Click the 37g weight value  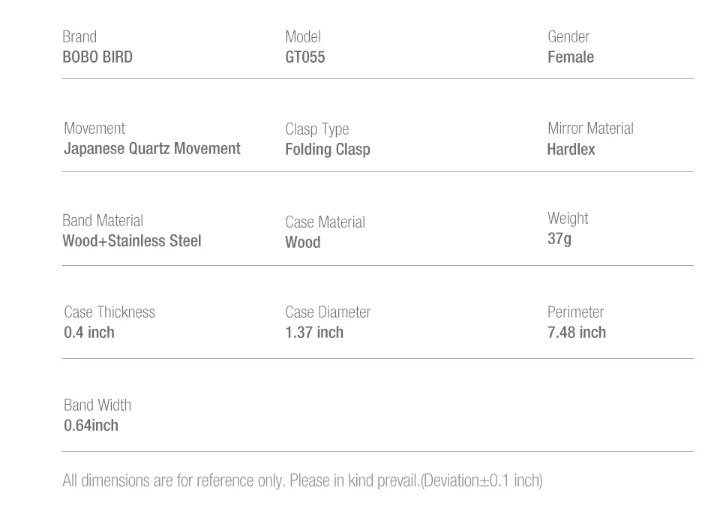pos(559,239)
